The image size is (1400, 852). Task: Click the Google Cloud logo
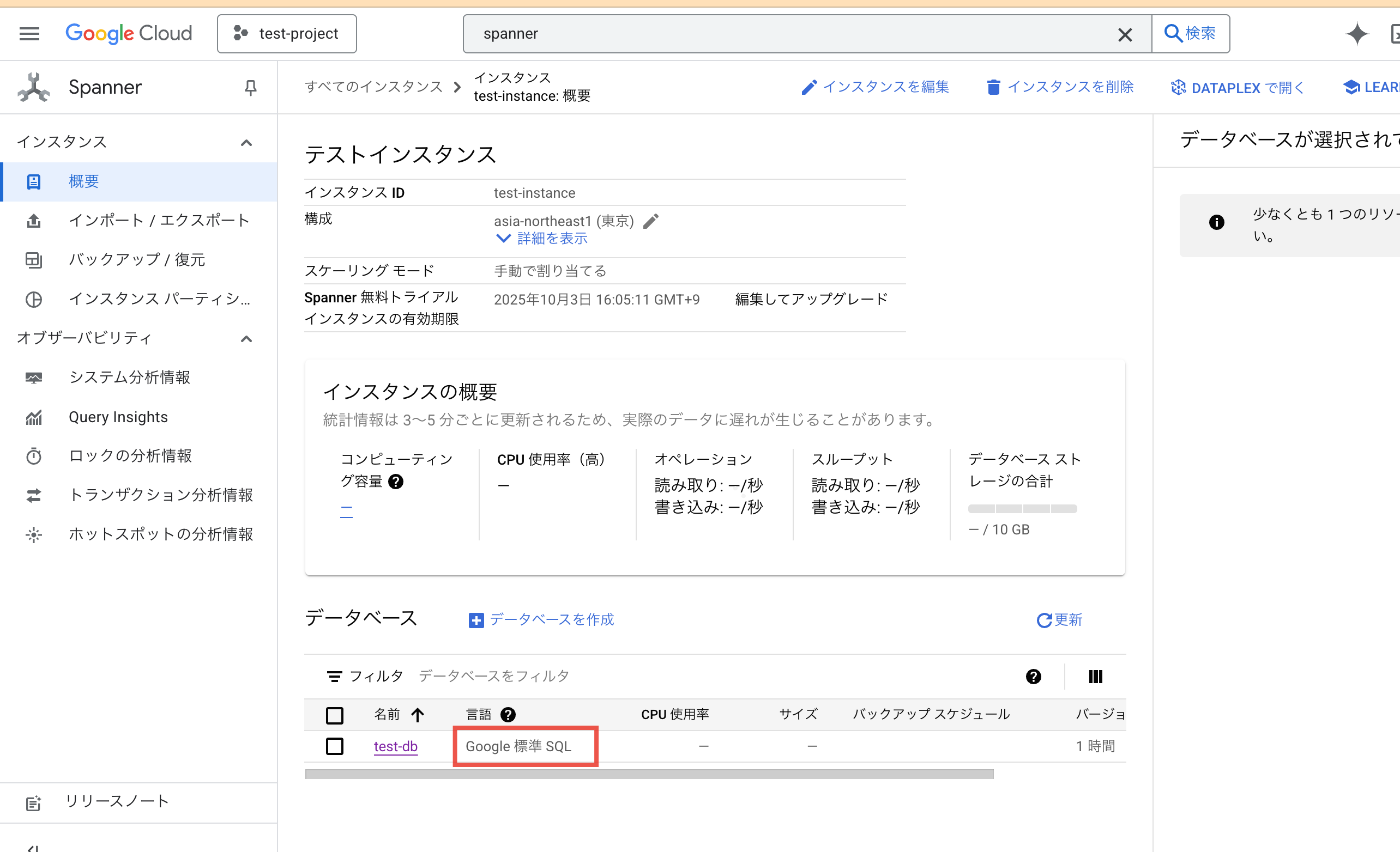[x=129, y=33]
